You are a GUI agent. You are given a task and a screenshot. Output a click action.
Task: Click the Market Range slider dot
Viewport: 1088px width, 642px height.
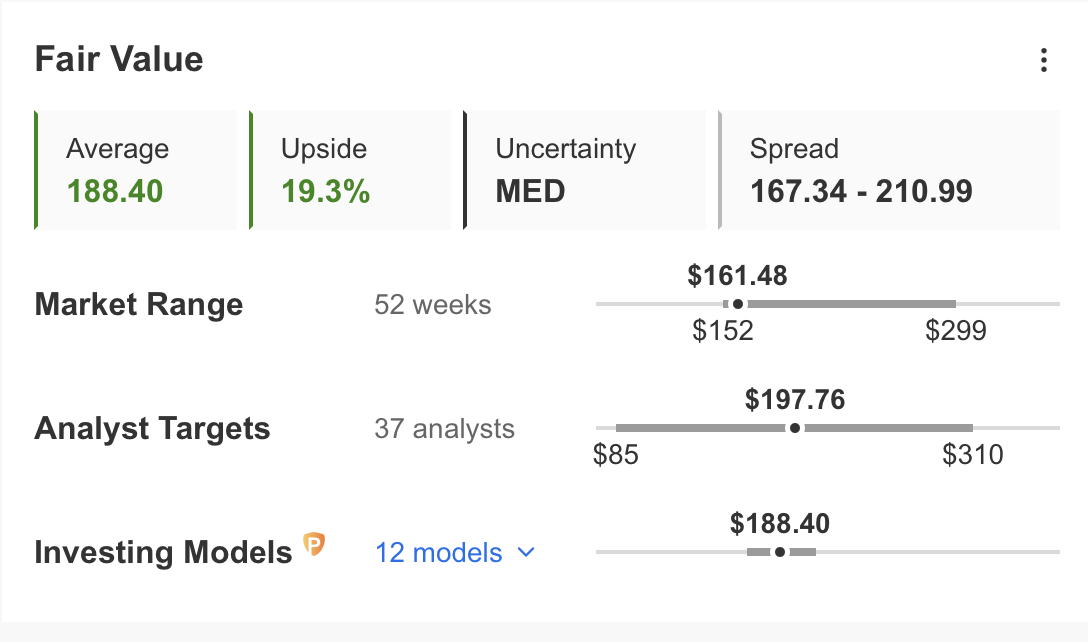tap(738, 304)
